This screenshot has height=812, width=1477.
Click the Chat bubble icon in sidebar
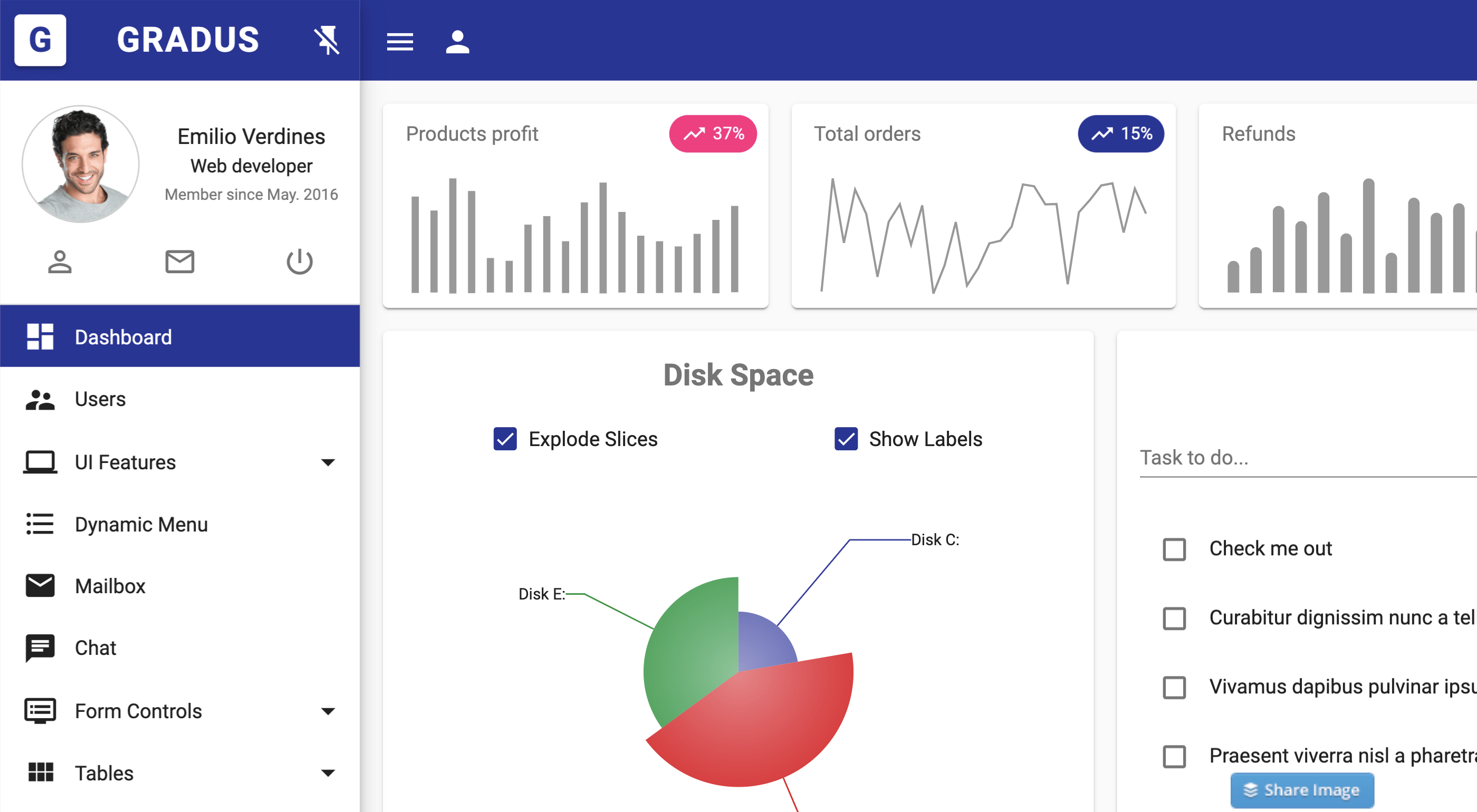(40, 647)
